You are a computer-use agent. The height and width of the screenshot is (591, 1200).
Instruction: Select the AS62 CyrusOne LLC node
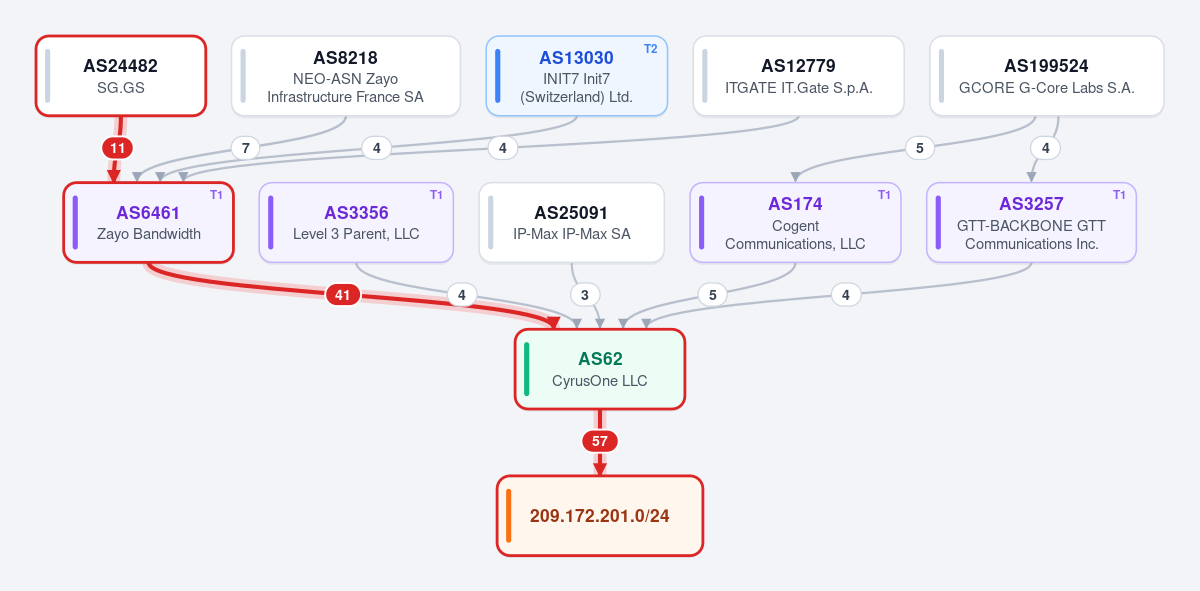click(600, 369)
